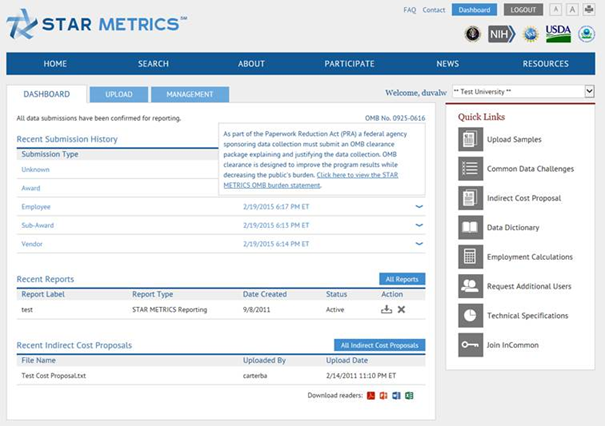606x427 pixels.
Task: Open the Technical Specifications pie chart icon
Action: pos(470,315)
